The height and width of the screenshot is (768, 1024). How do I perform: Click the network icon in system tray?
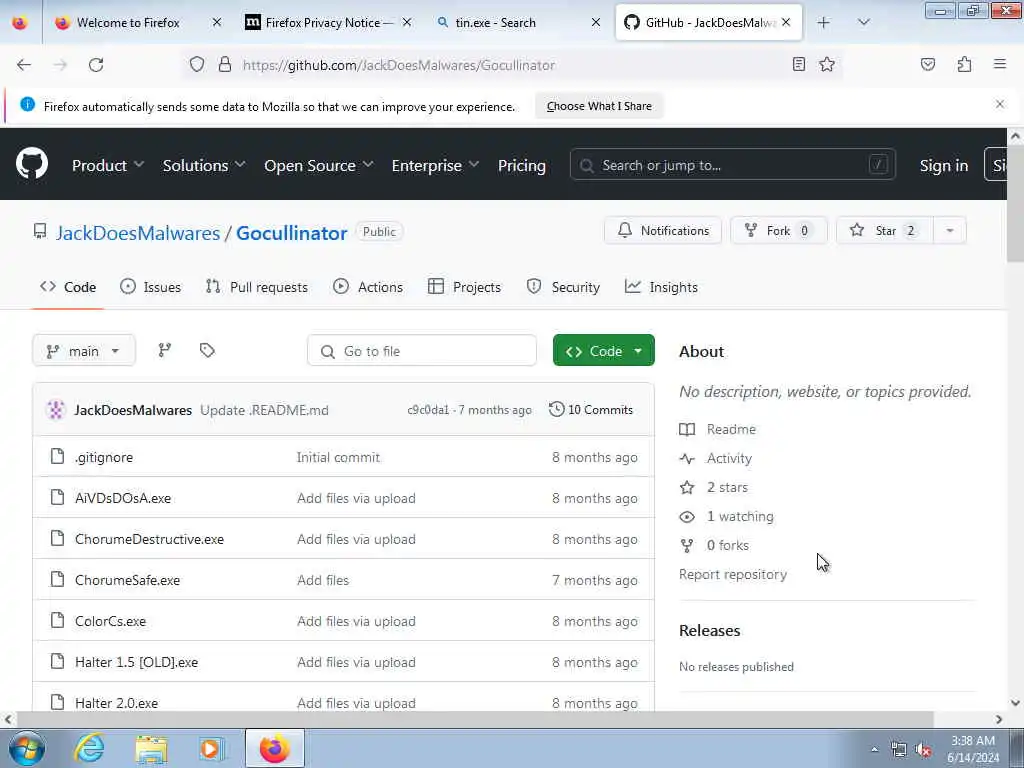tap(899, 750)
